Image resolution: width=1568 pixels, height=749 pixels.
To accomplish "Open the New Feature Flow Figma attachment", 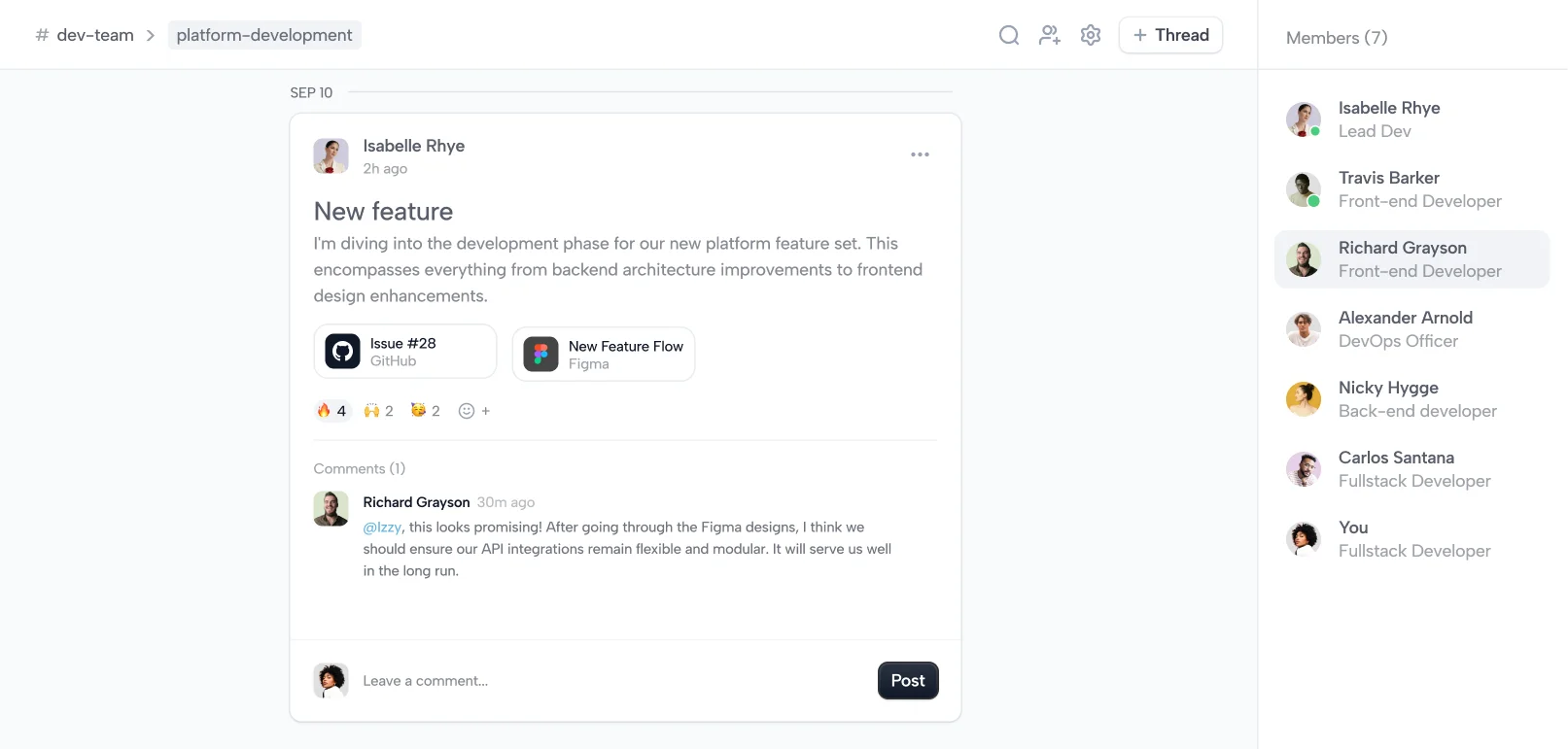I will pyautogui.click(x=603, y=355).
